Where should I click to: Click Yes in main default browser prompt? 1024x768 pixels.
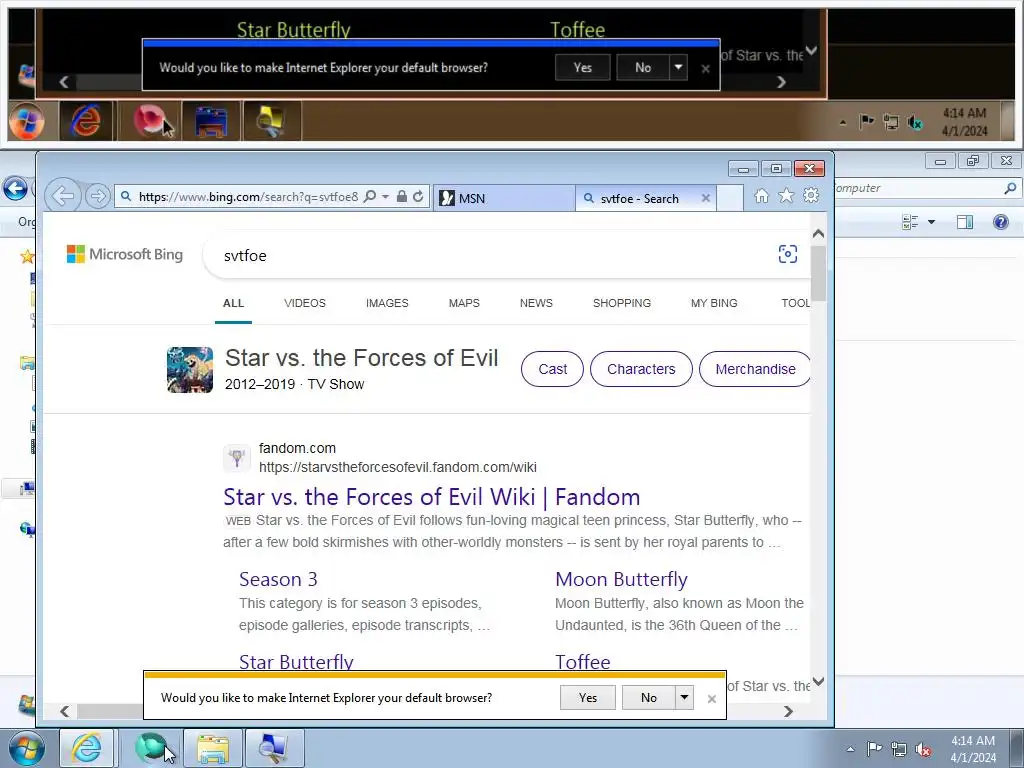coord(588,697)
